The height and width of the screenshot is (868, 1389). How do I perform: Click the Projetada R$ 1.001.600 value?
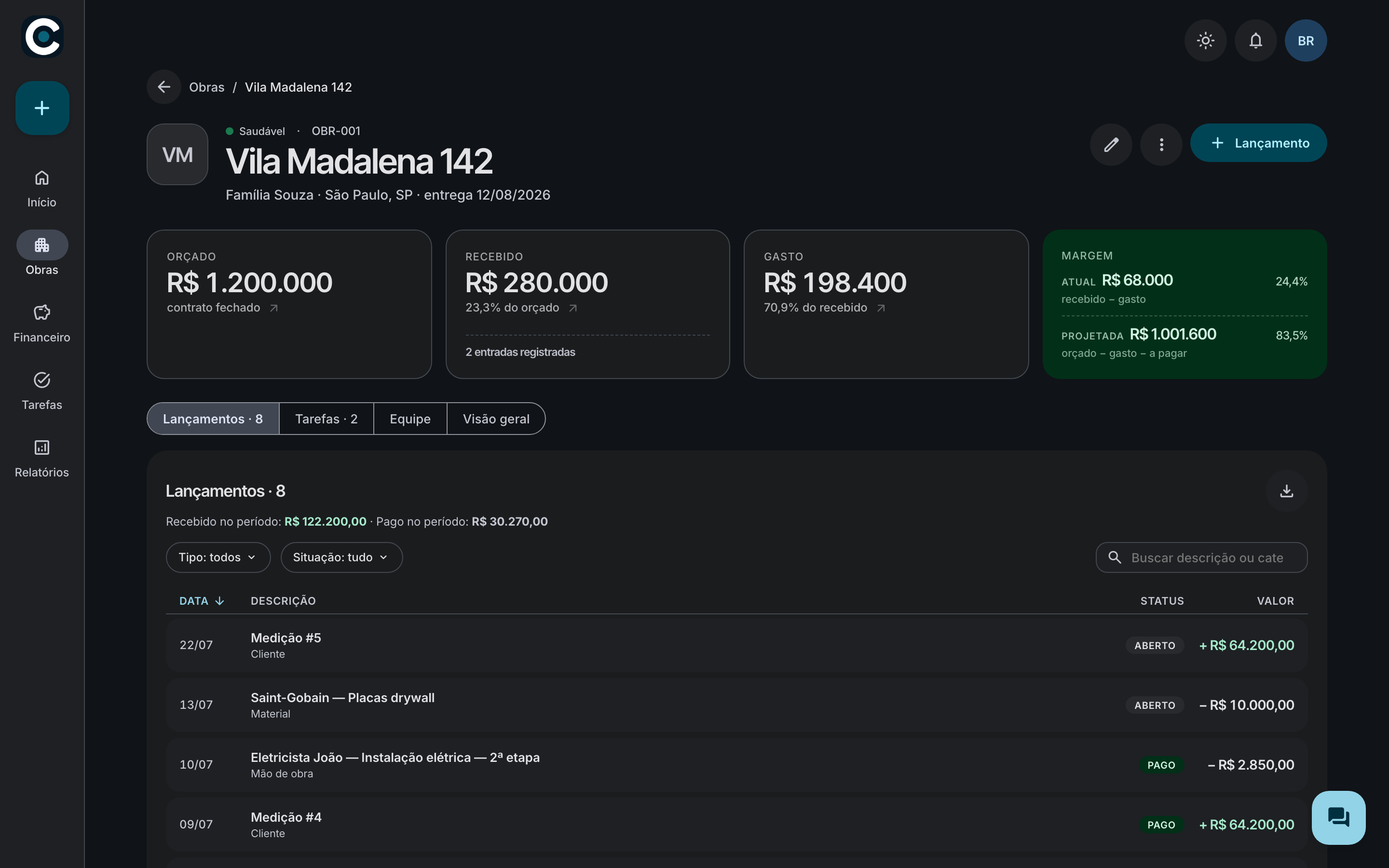[x=1173, y=334]
